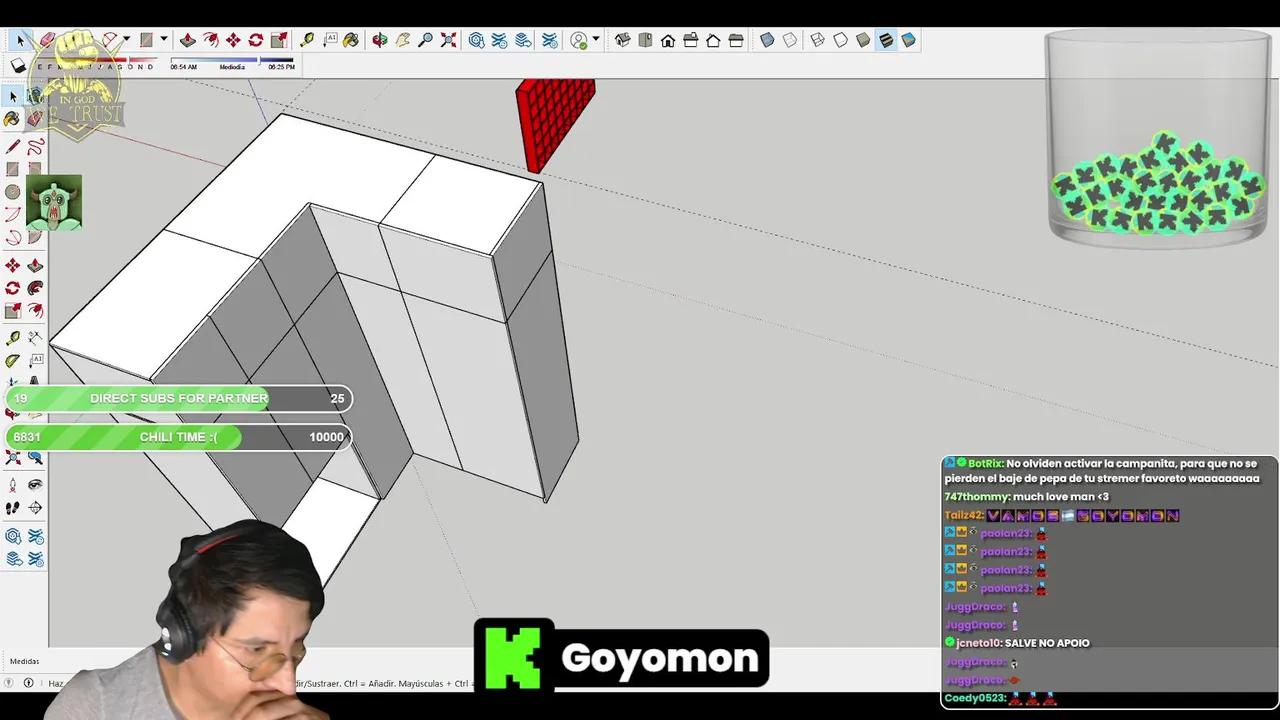Toggle Shaded With Textures style
The width and height of the screenshot is (1280, 720).
pos(886,40)
